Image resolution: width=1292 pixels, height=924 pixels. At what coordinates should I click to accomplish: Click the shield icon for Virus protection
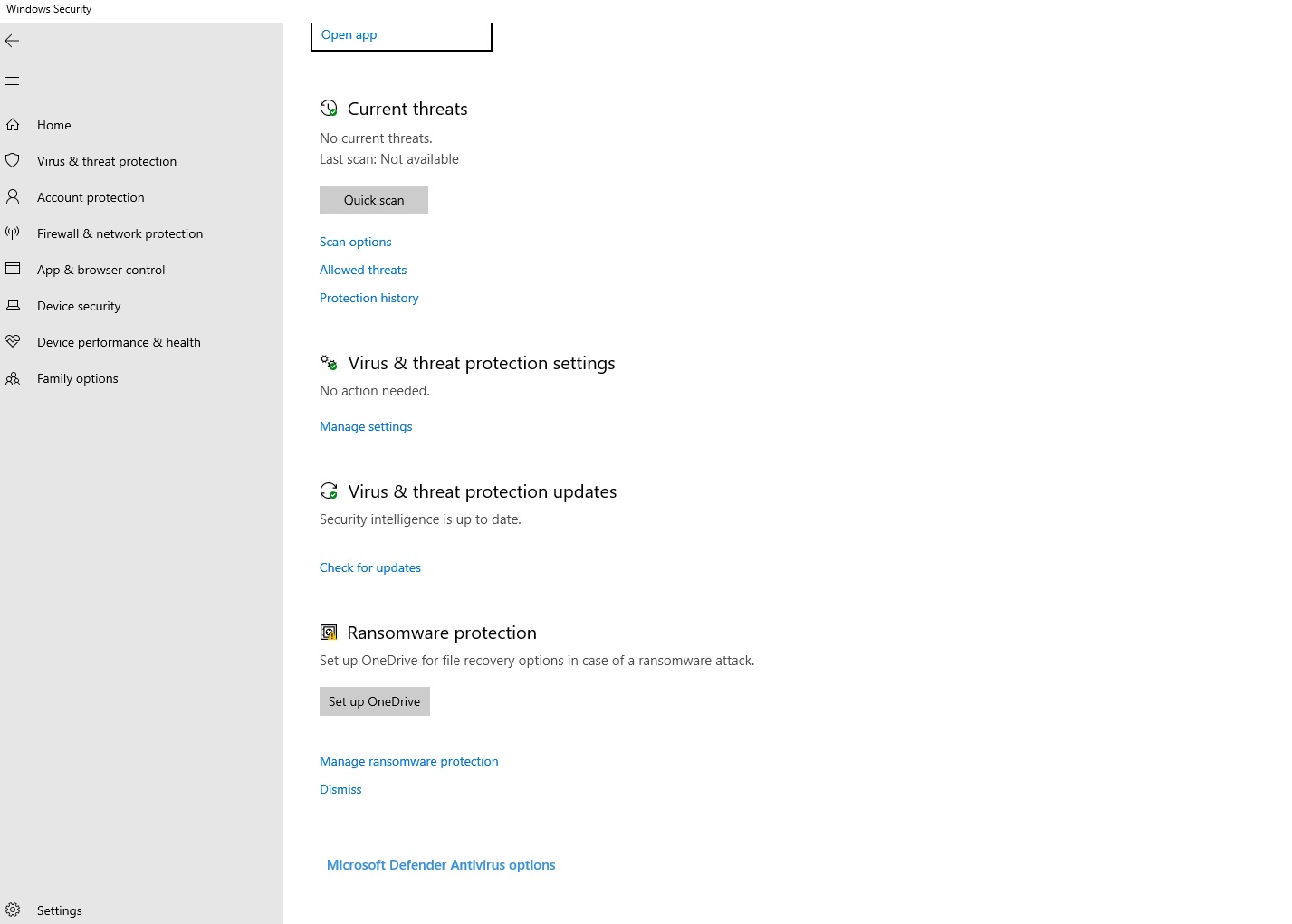click(x=13, y=161)
